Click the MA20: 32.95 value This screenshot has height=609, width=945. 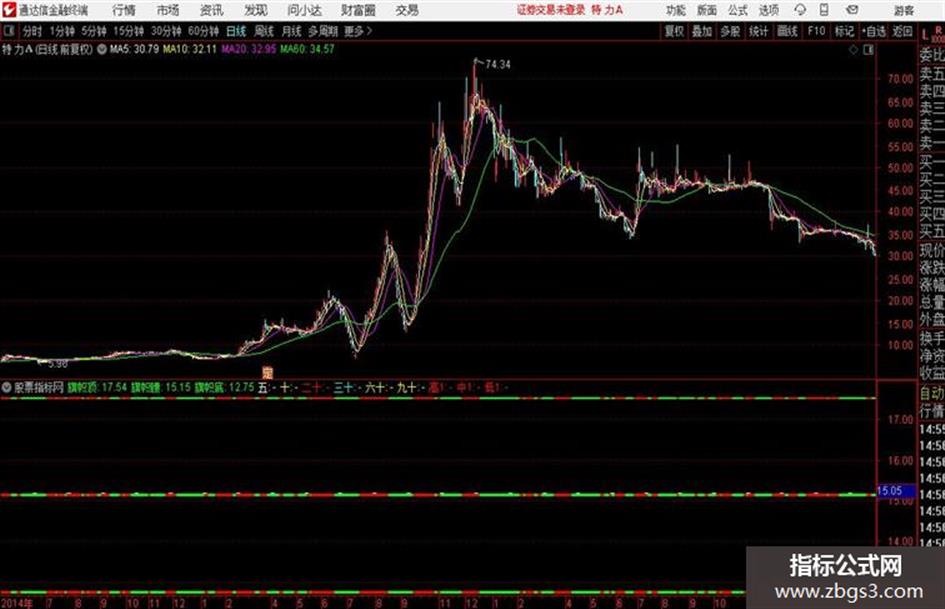point(248,49)
